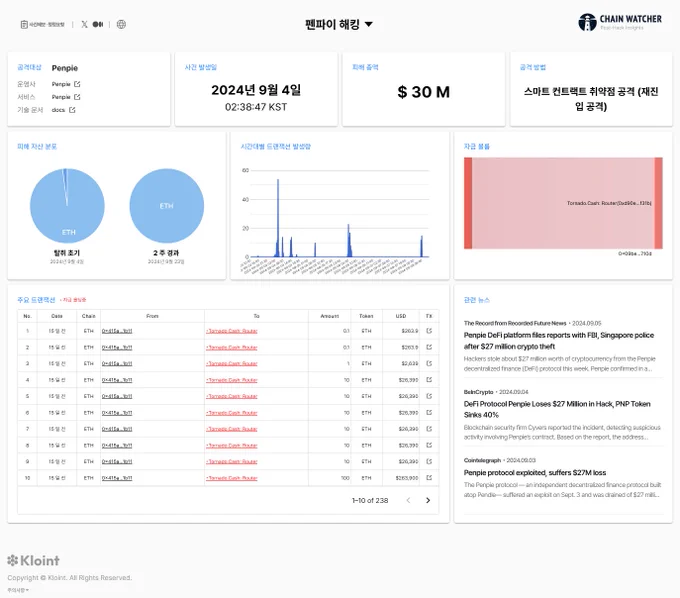
Task: Open the X (Twitter) social icon
Action: (x=84, y=24)
